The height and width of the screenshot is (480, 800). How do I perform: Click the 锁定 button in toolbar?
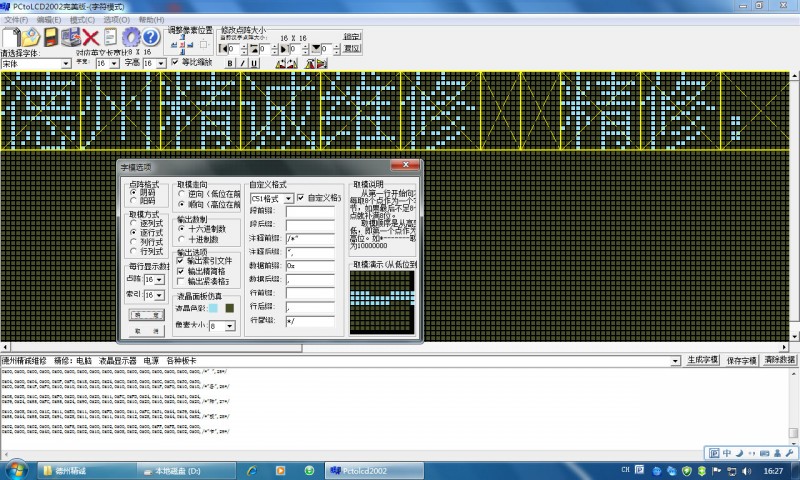tap(352, 37)
